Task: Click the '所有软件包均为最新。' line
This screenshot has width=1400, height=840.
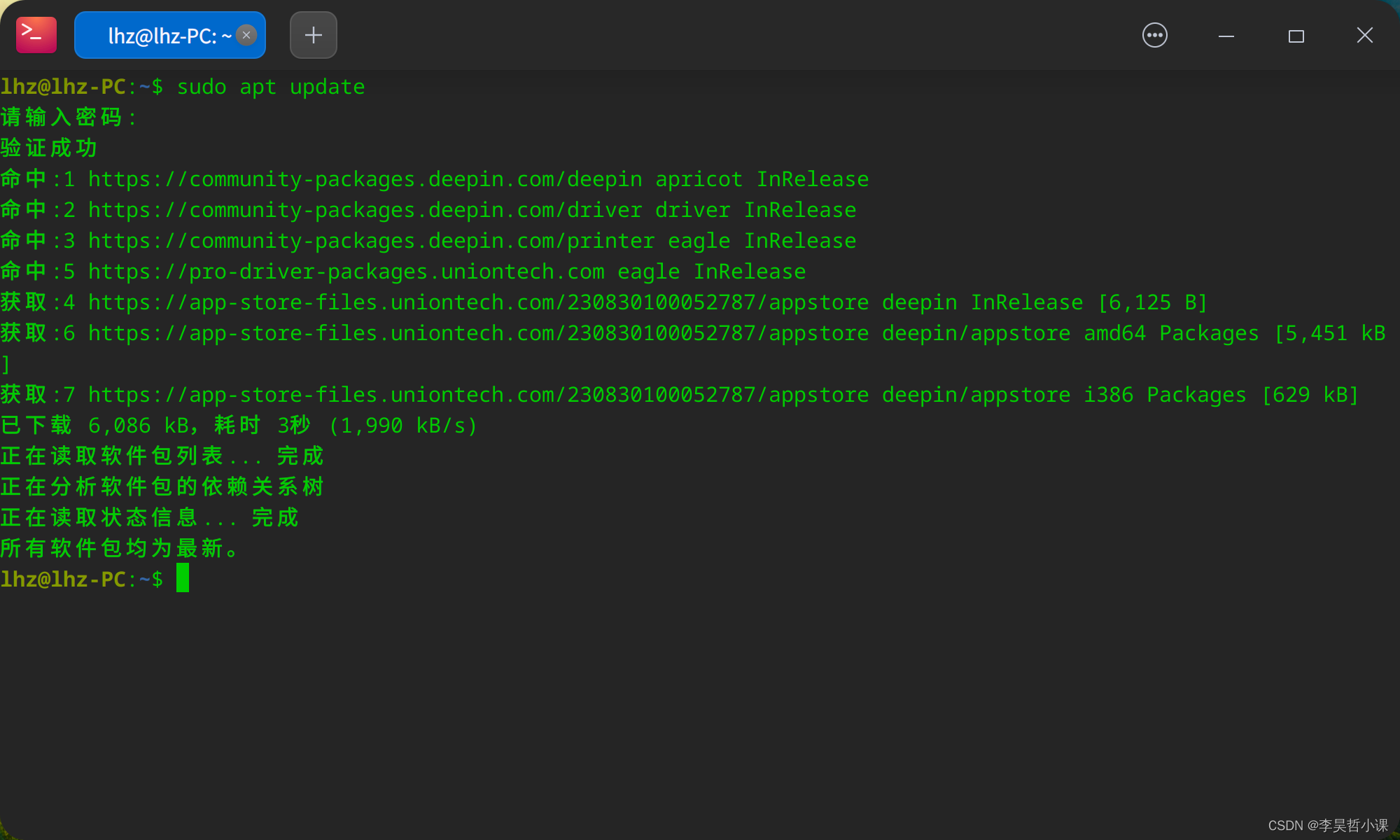Action: (x=120, y=549)
